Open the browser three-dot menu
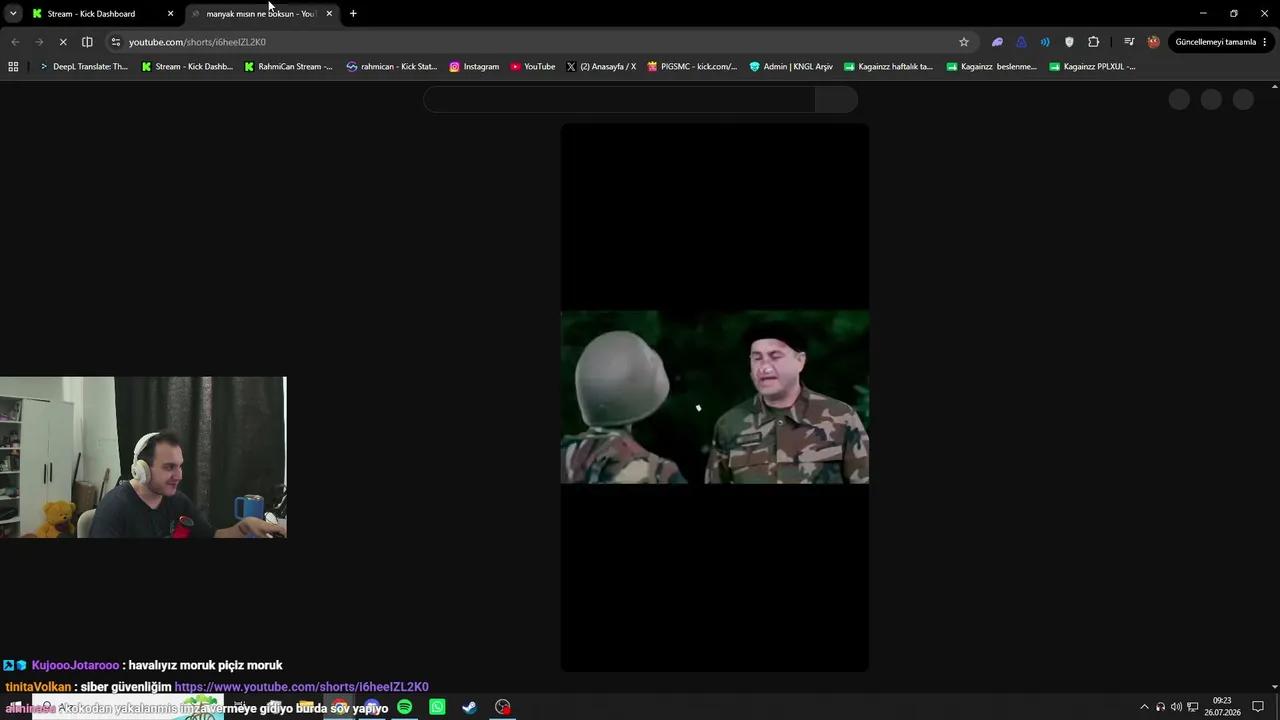 click(x=1265, y=42)
